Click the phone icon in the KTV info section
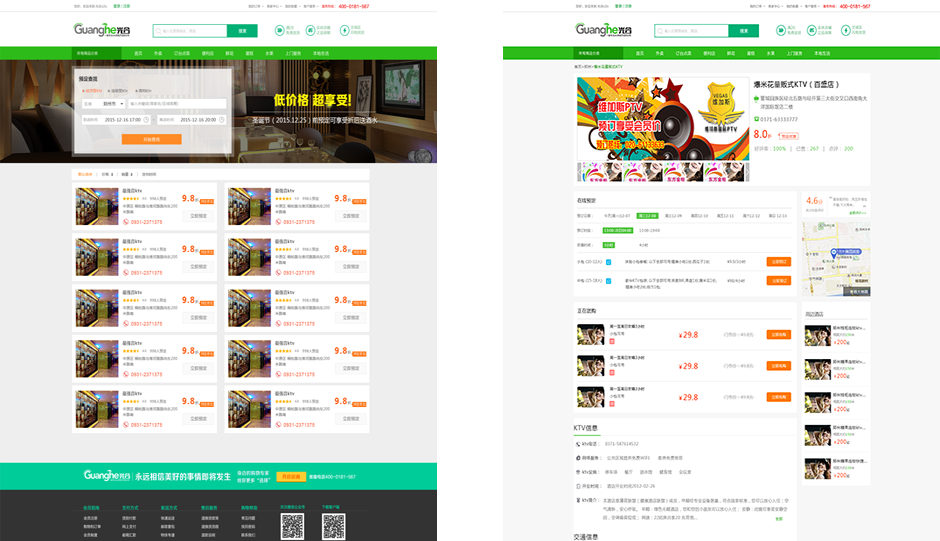940x541 pixels. tap(578, 444)
